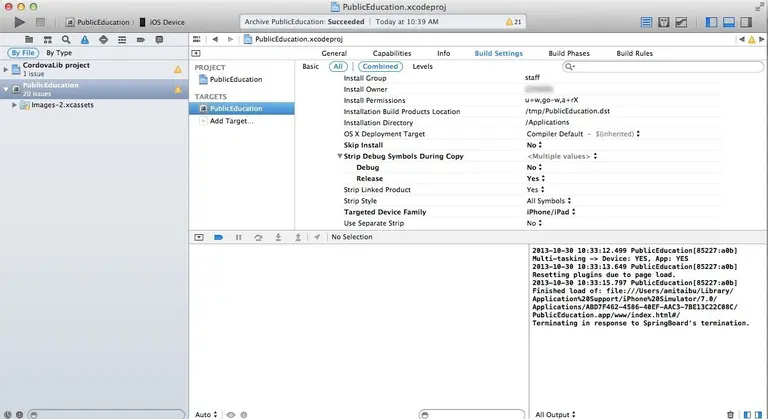Switch issue grouping to By Type
Screen dimensions: 768x419
pos(59,53)
